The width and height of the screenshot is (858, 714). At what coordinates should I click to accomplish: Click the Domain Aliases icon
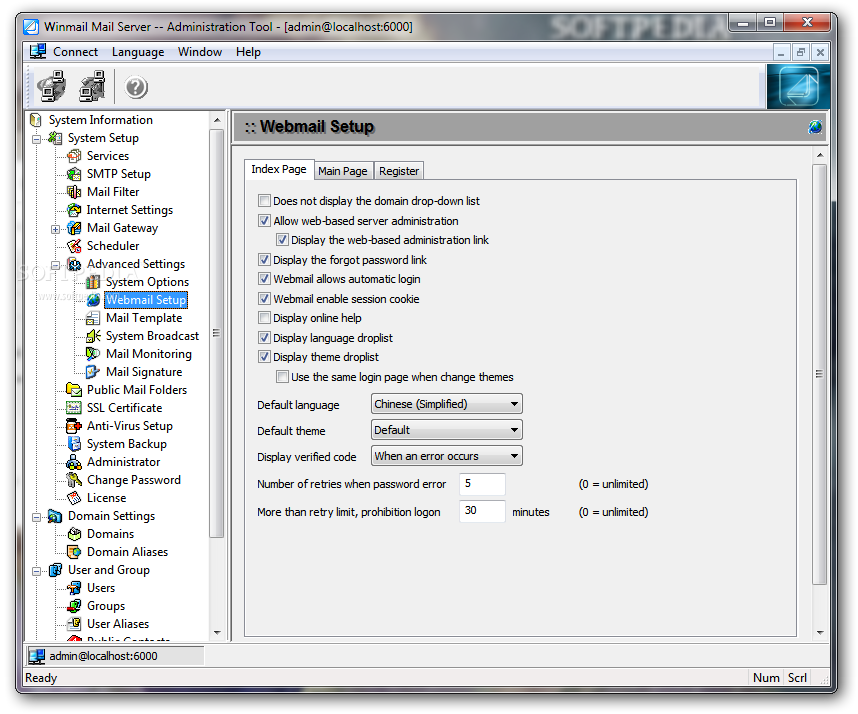click(x=74, y=552)
